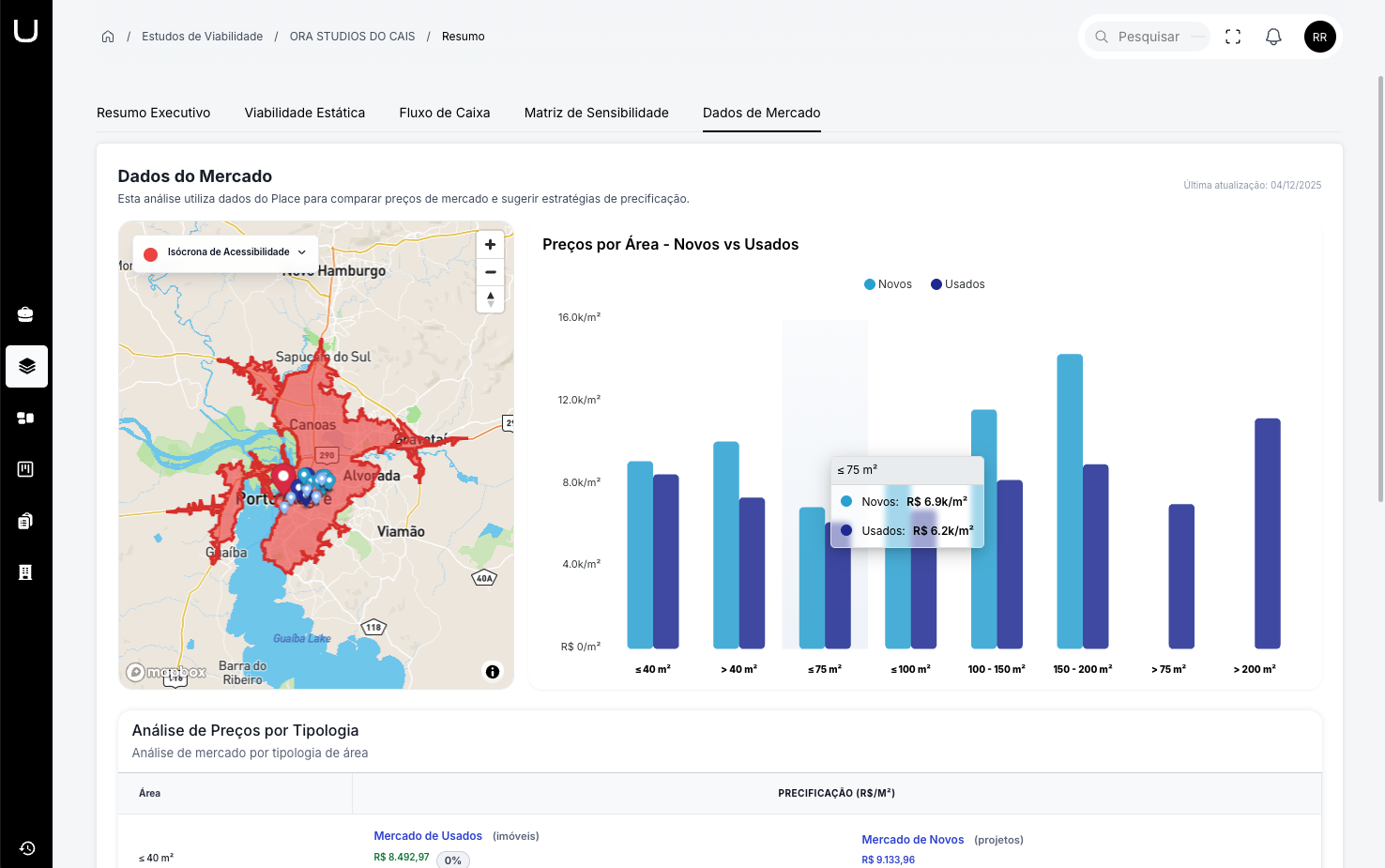Open the notifications bell
The height and width of the screenshot is (868, 1385).
pos(1273,37)
